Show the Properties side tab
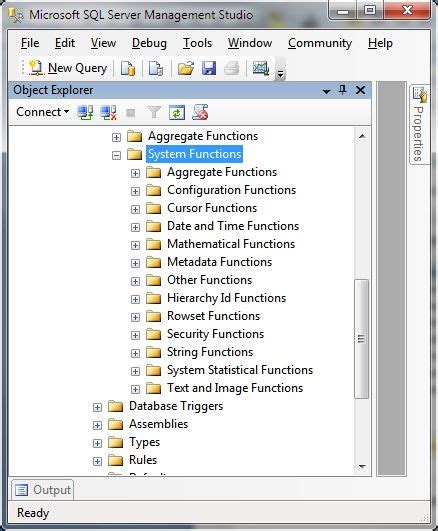The image size is (438, 531). point(419,125)
